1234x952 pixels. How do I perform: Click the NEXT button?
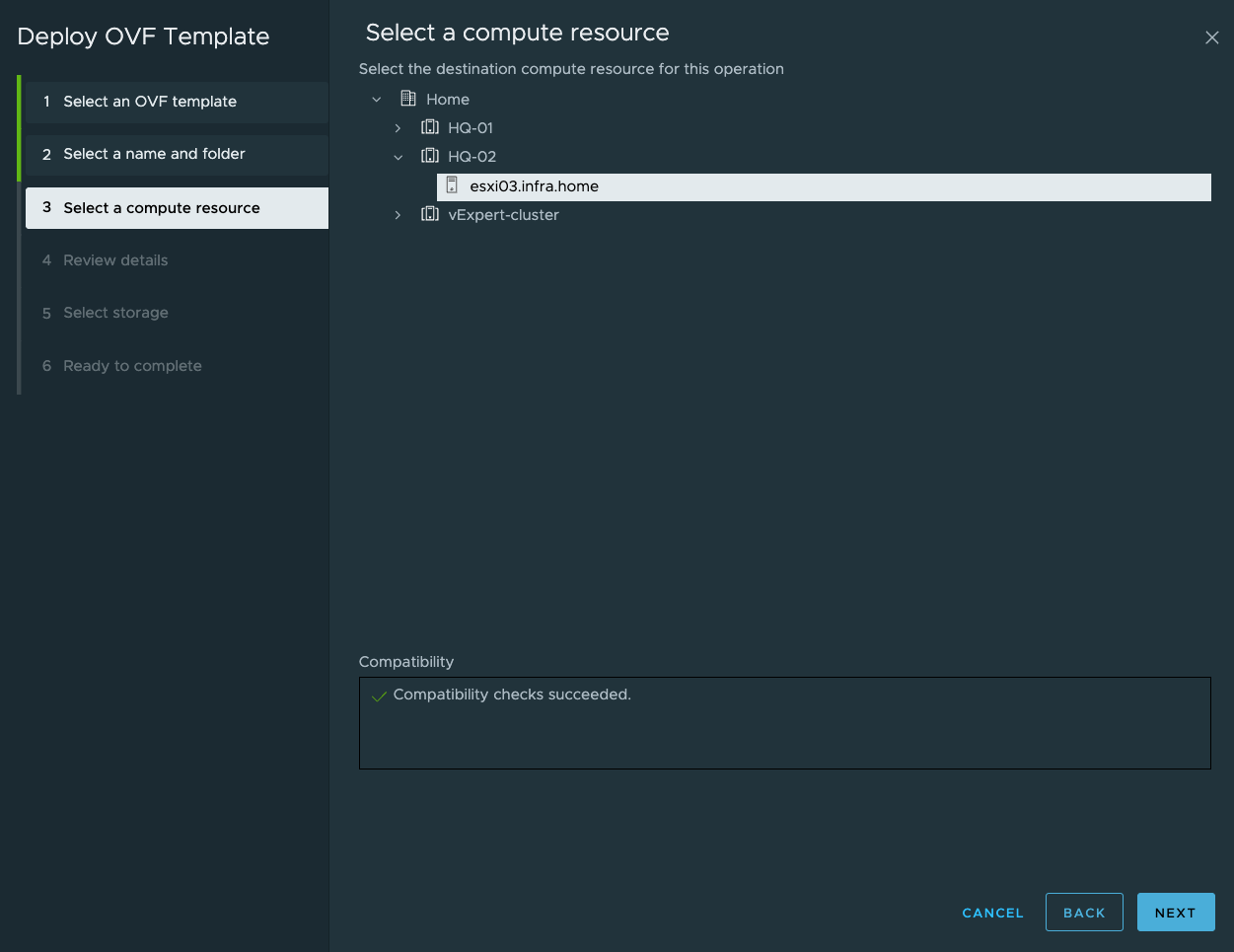1176,912
